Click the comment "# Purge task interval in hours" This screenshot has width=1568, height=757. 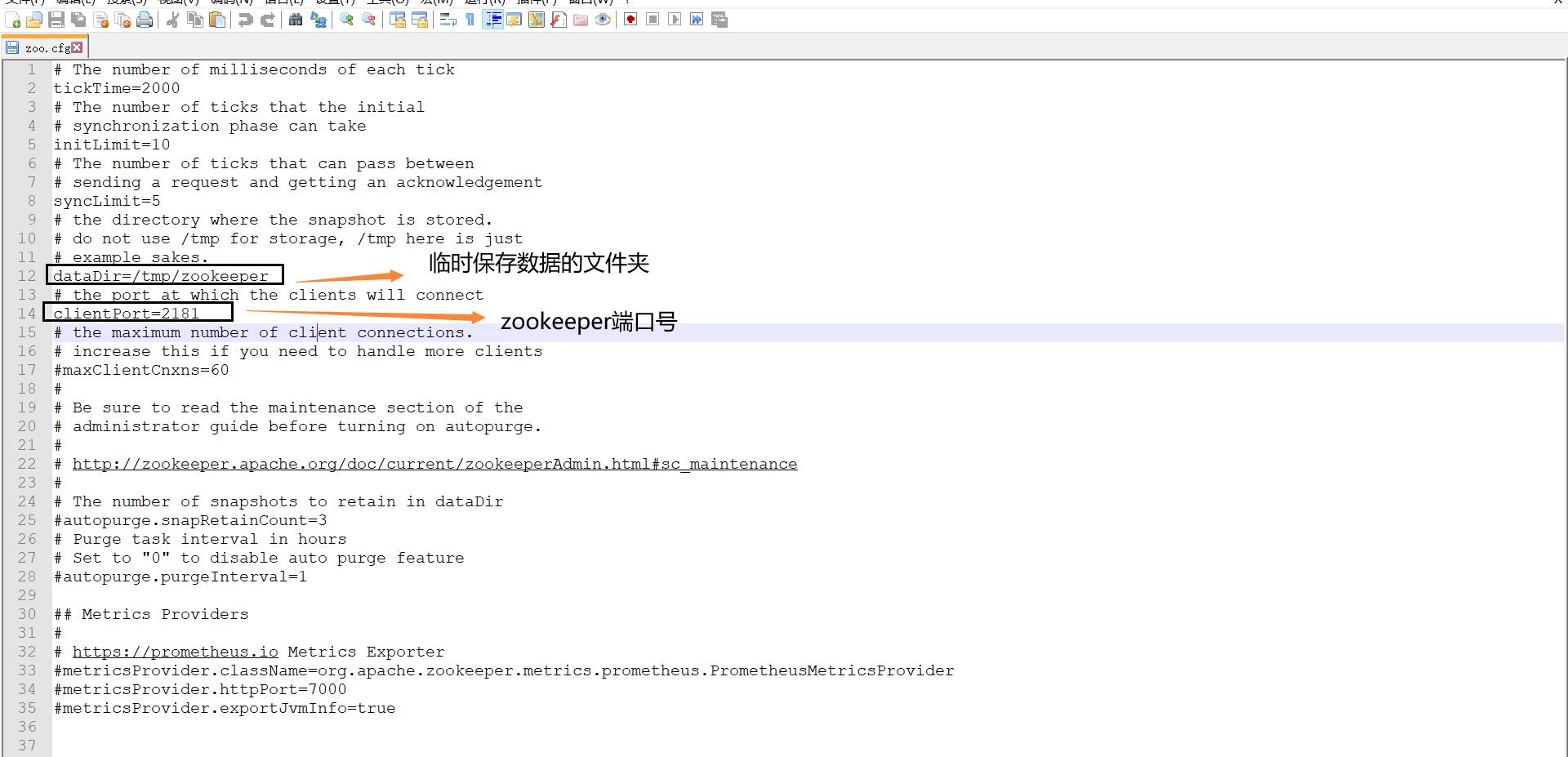coord(200,539)
